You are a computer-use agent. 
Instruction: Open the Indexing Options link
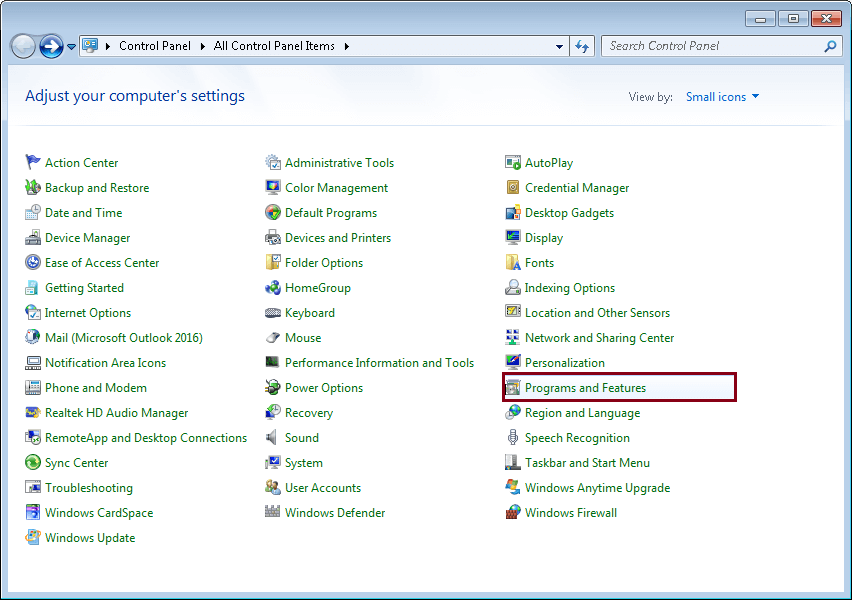pos(569,288)
